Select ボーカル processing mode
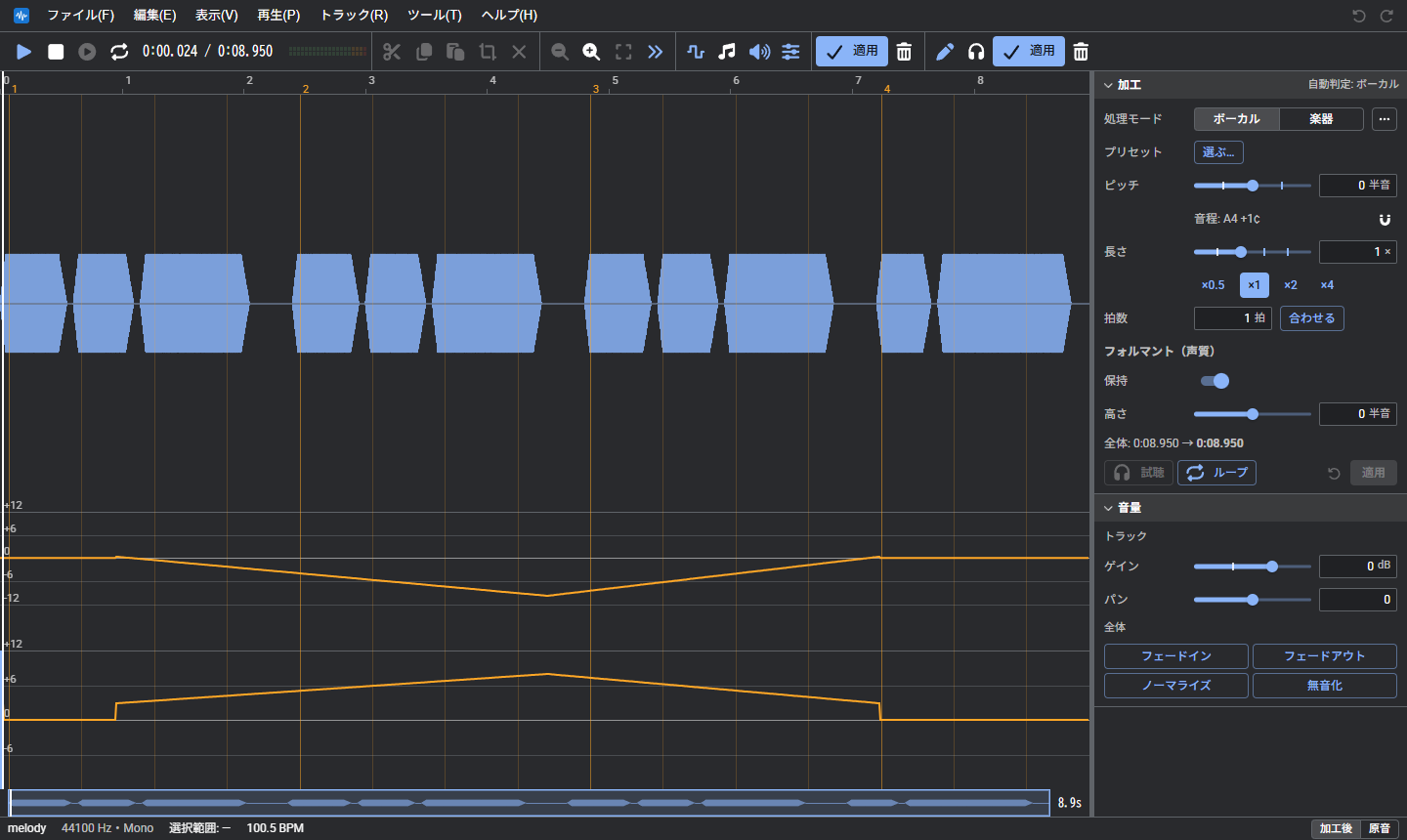The width and height of the screenshot is (1407, 840). click(x=1237, y=119)
